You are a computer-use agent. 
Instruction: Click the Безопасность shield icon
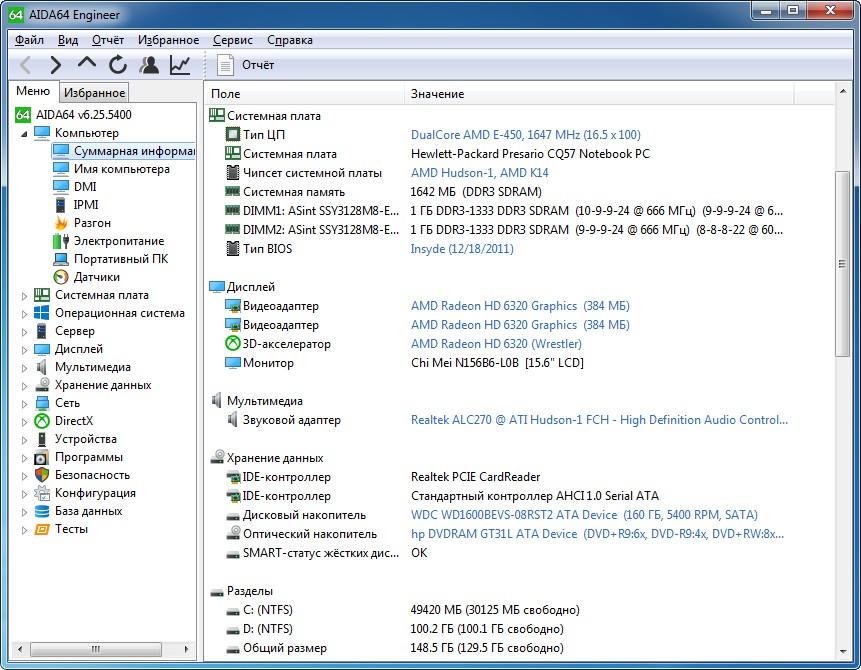coord(42,475)
